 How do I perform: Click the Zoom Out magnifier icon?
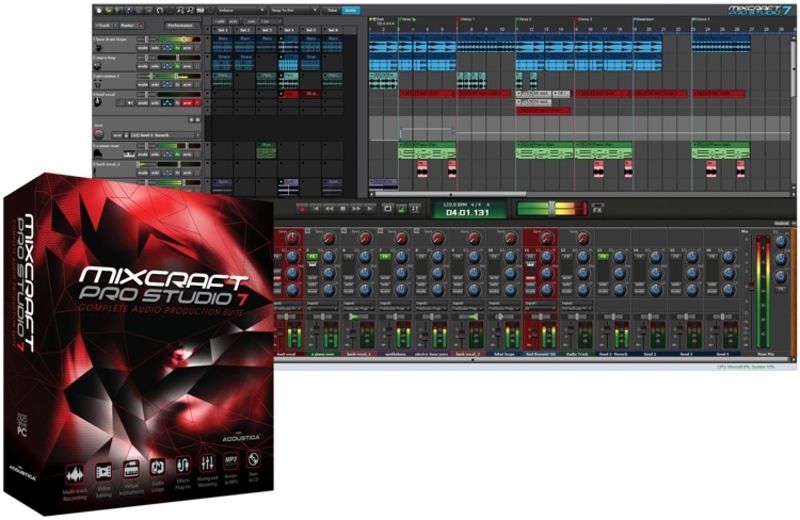pyautogui.click(x=190, y=10)
